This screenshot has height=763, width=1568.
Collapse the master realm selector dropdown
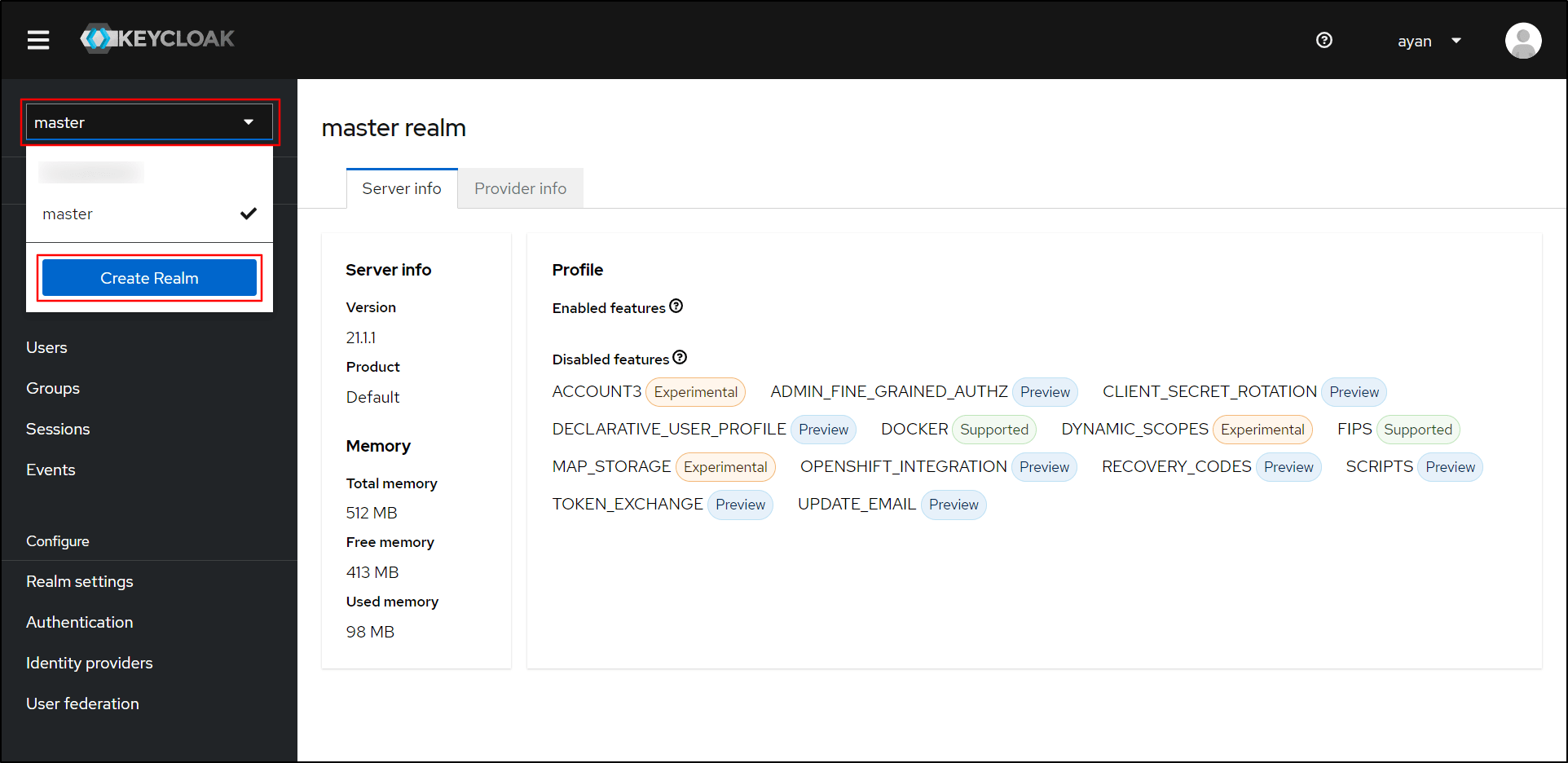(249, 121)
